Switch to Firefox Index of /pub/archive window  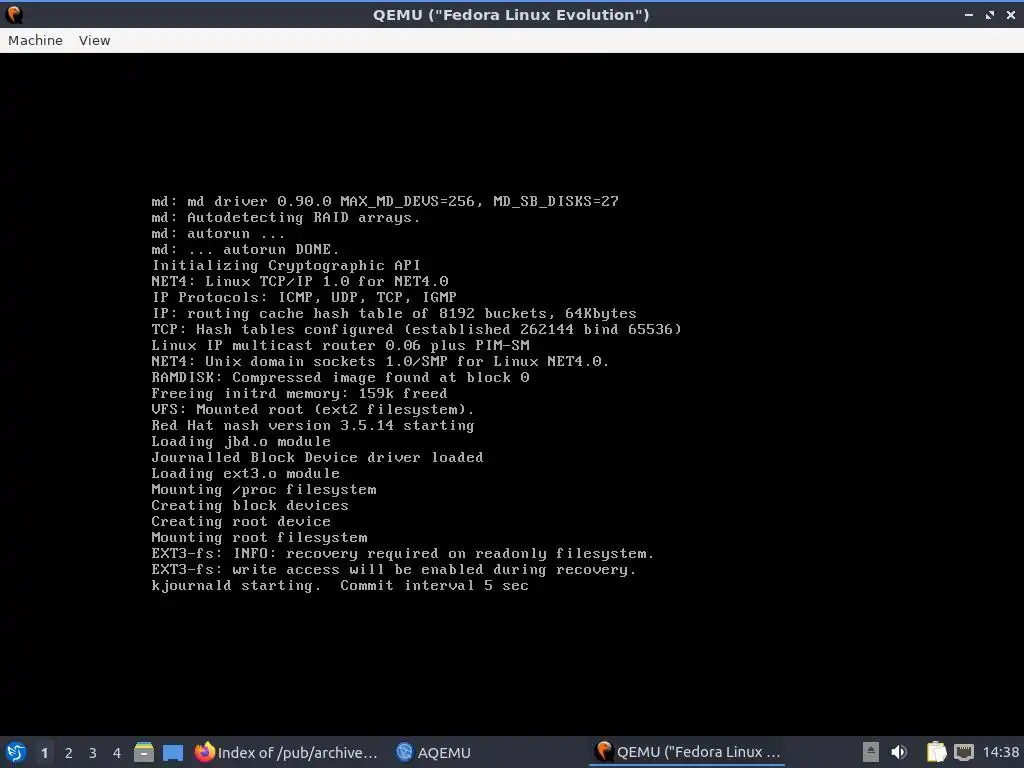[286, 752]
